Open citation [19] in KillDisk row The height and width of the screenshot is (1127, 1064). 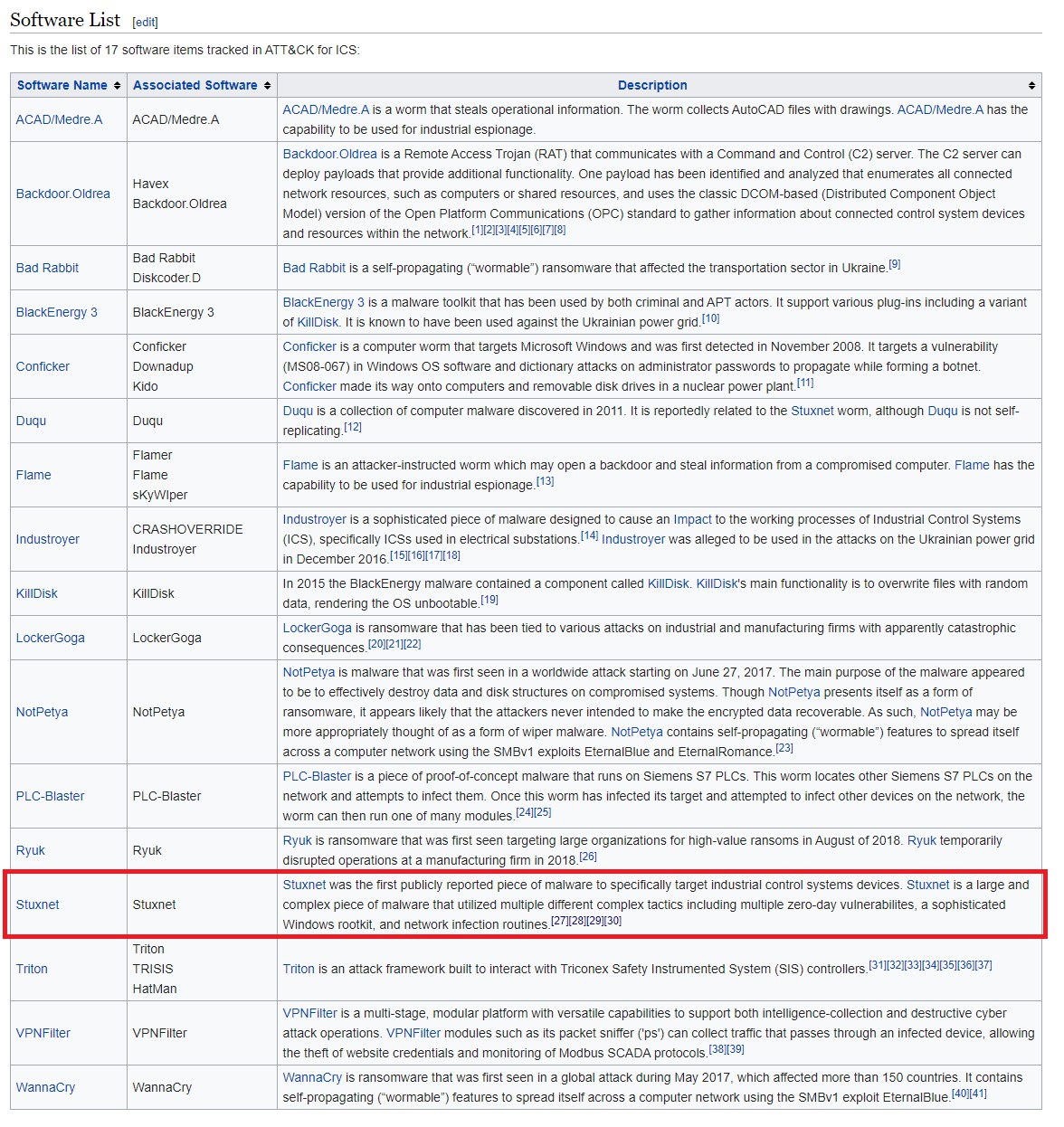(489, 600)
